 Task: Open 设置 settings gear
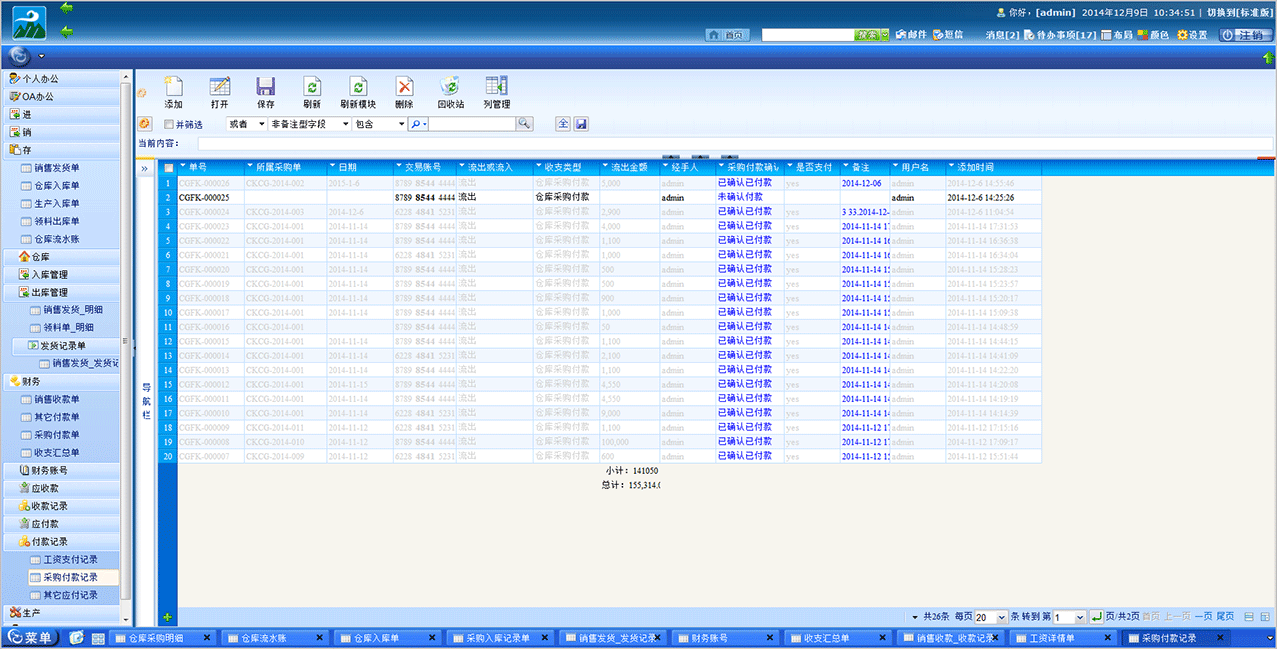[1192, 35]
